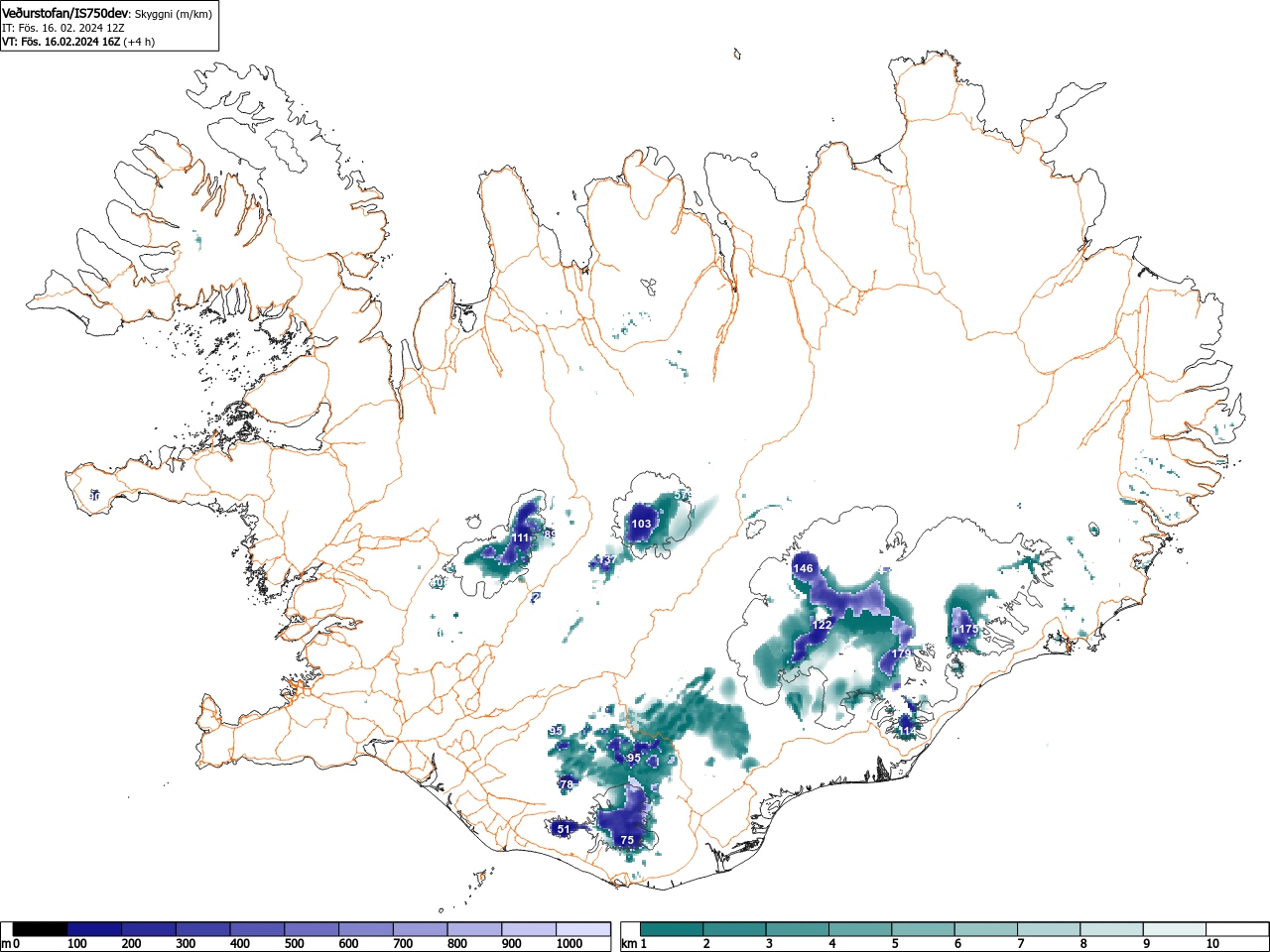Click the '800' tick label on the metre scale

[457, 944]
